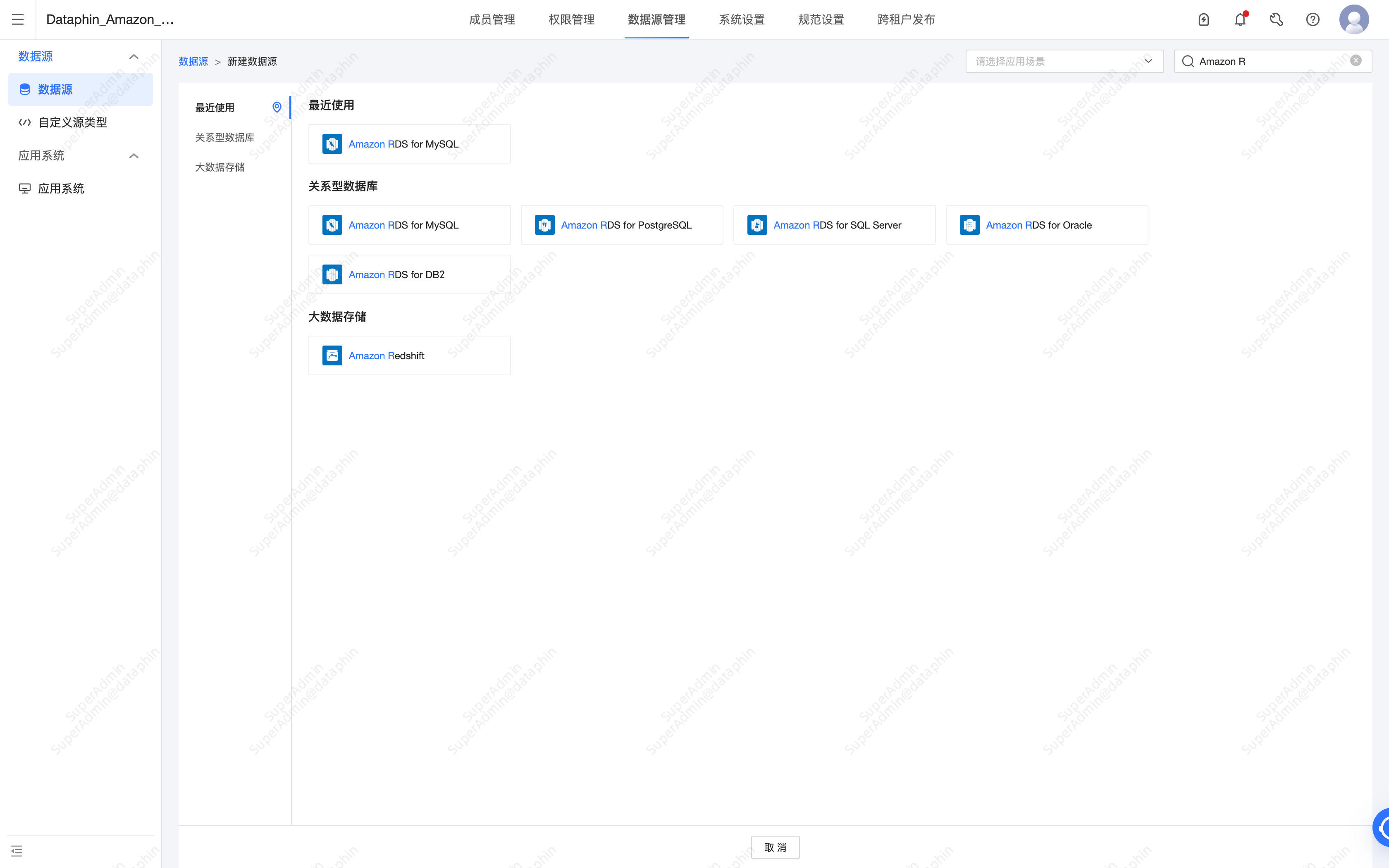Select the 数据源 database icon in sidebar
Viewport: 1389px width, 868px height.
coord(24,89)
